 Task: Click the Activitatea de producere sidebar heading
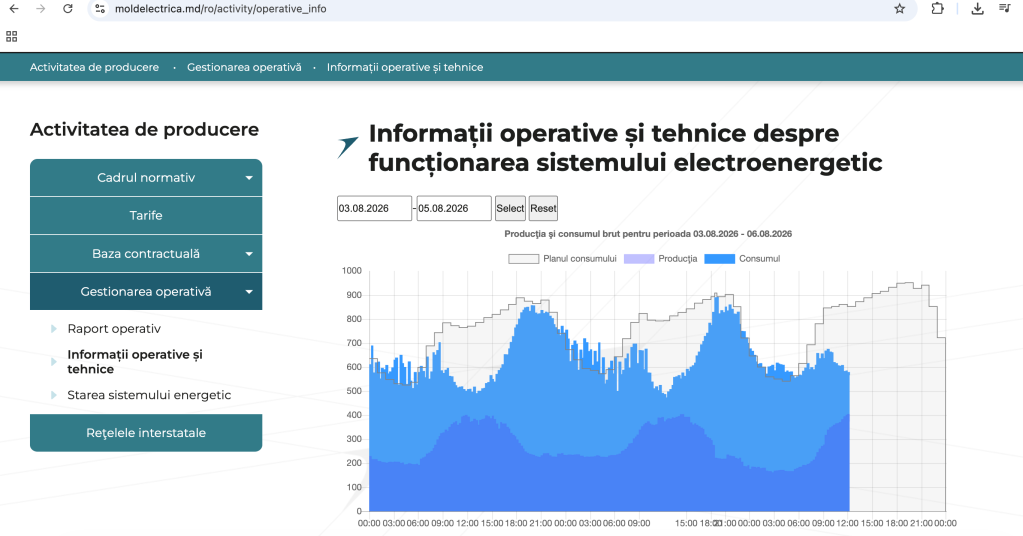point(144,129)
